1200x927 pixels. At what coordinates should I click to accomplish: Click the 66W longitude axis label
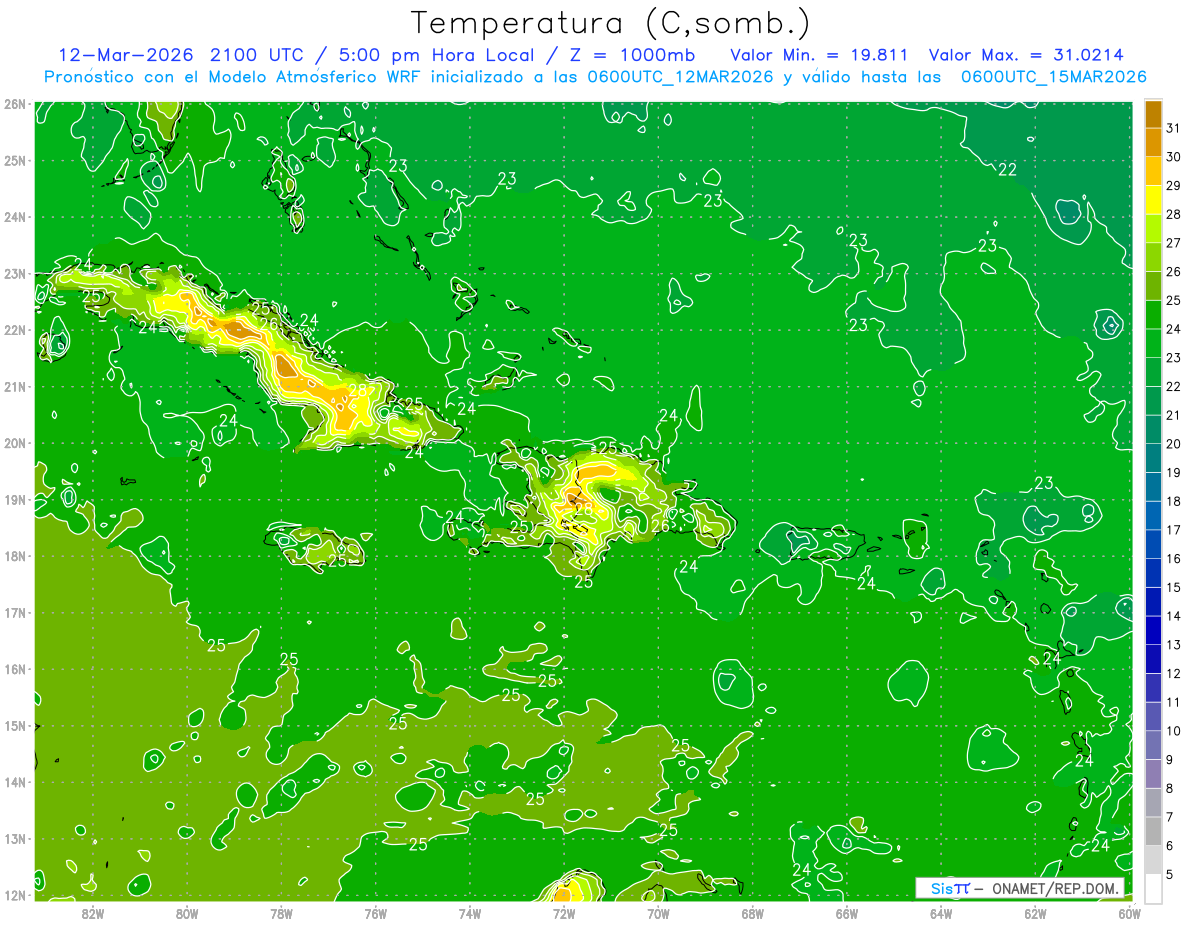(847, 912)
